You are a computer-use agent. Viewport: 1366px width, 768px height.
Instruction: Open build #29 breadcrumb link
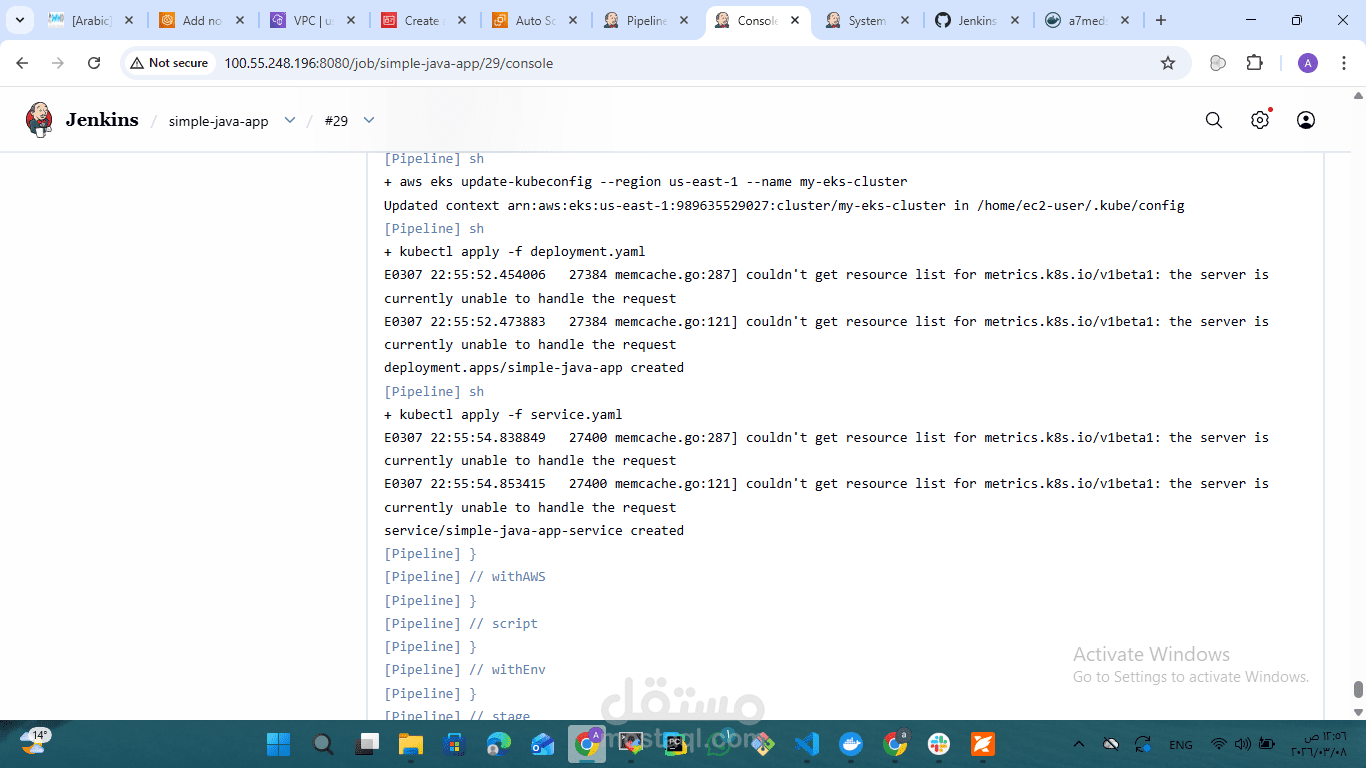coord(336,121)
